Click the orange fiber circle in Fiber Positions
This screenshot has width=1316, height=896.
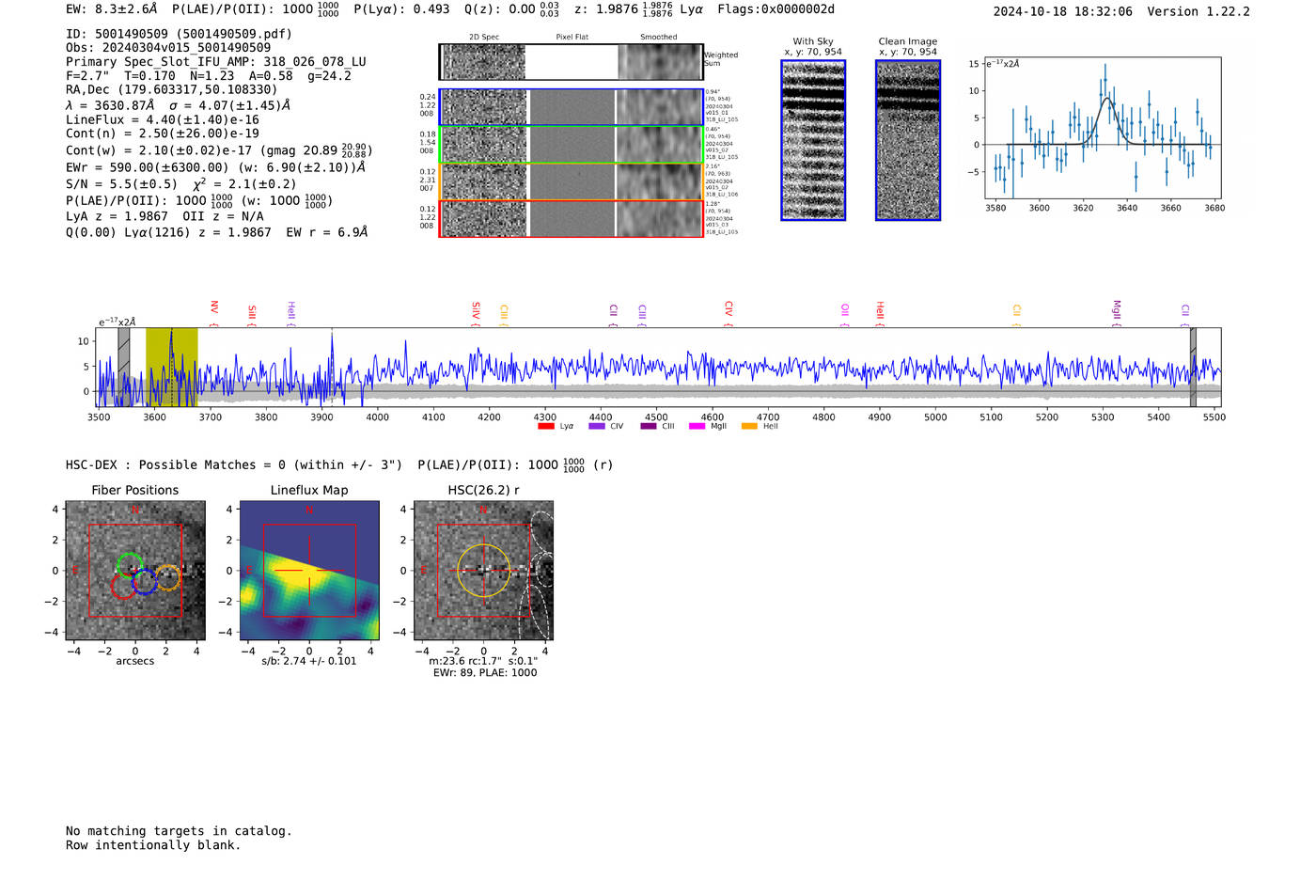(x=167, y=577)
